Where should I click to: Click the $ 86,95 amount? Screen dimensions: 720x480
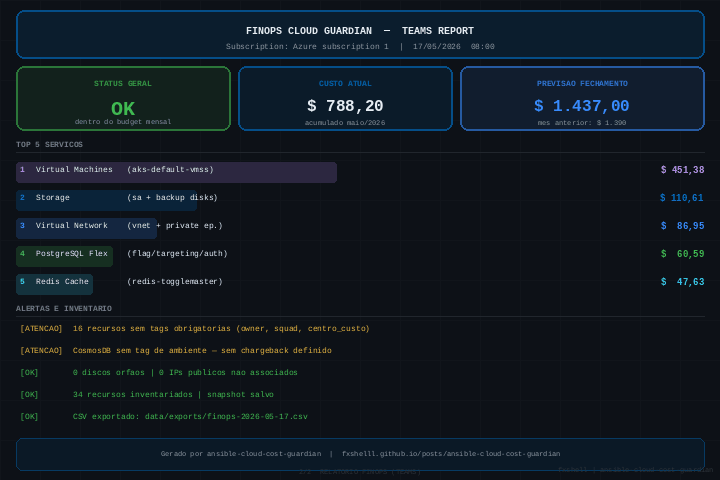682,226
